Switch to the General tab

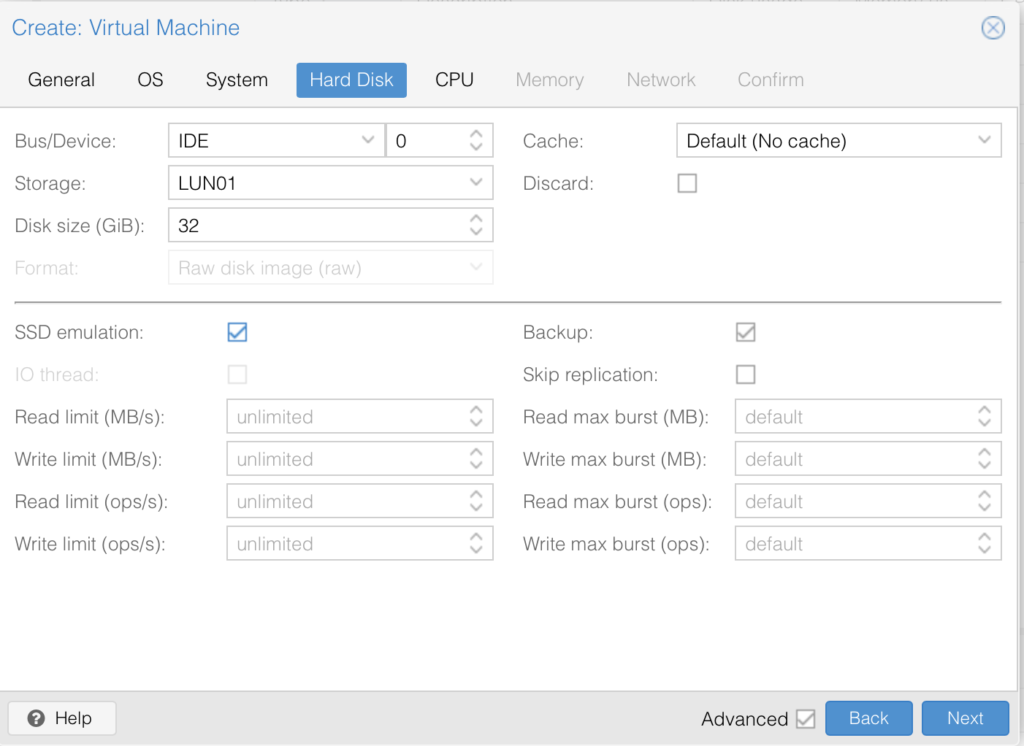pyautogui.click(x=61, y=80)
